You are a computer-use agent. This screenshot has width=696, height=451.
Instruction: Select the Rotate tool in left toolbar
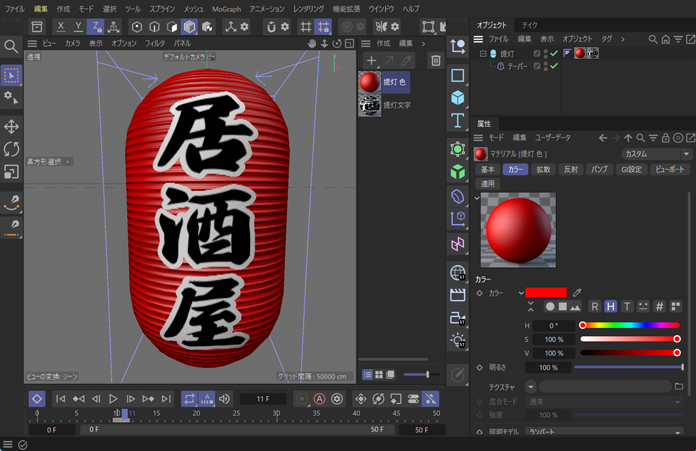(x=12, y=149)
